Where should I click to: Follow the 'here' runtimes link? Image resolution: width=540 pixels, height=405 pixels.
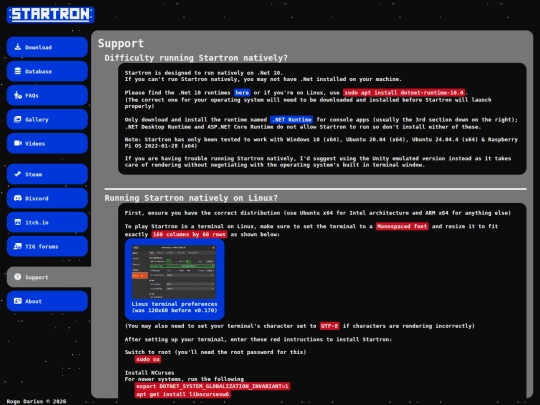click(242, 93)
